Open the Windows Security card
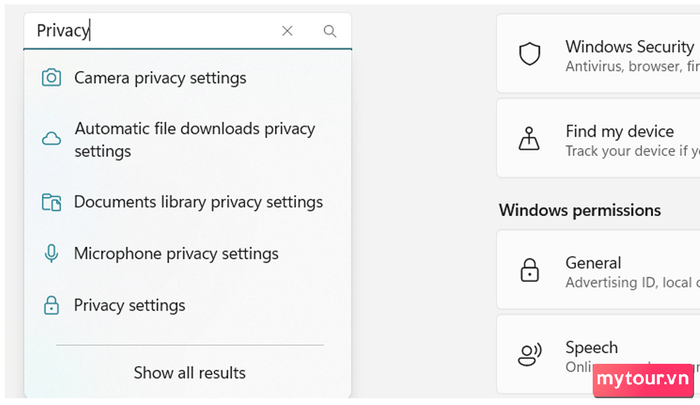Image resolution: width=700 pixels, height=405 pixels. 598,54
